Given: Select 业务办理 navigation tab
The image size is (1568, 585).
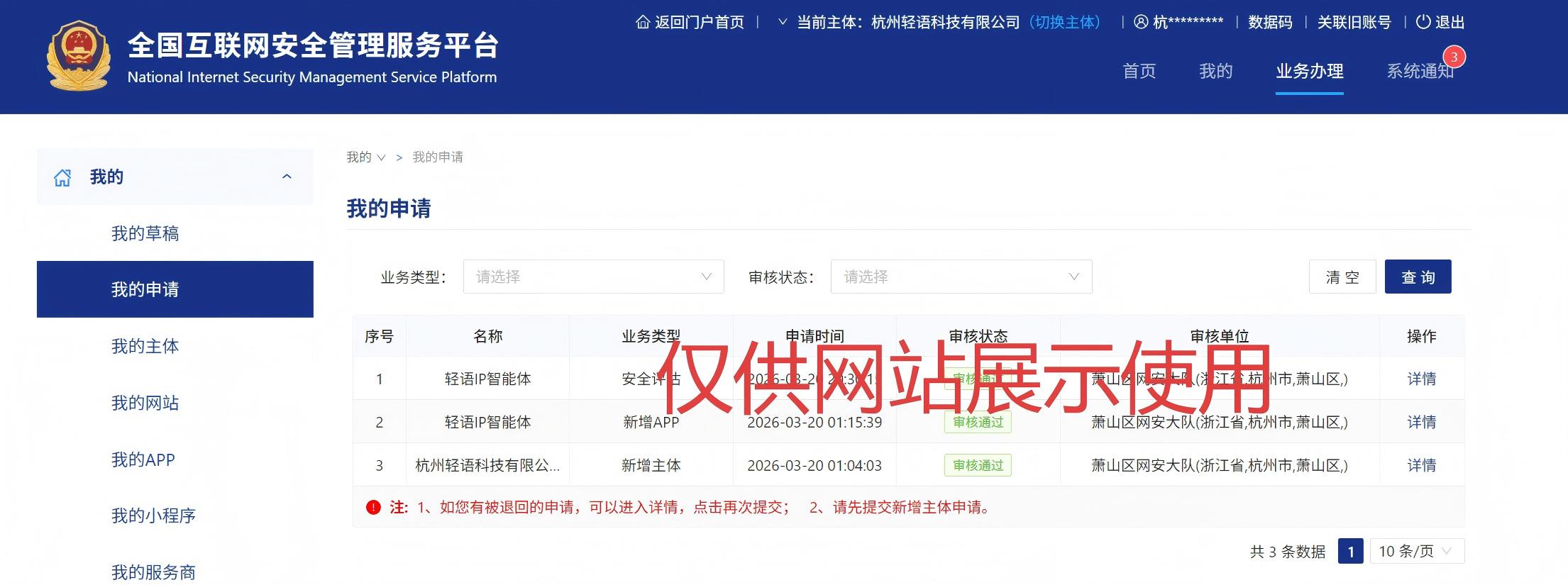Looking at the screenshot, I should point(1310,71).
